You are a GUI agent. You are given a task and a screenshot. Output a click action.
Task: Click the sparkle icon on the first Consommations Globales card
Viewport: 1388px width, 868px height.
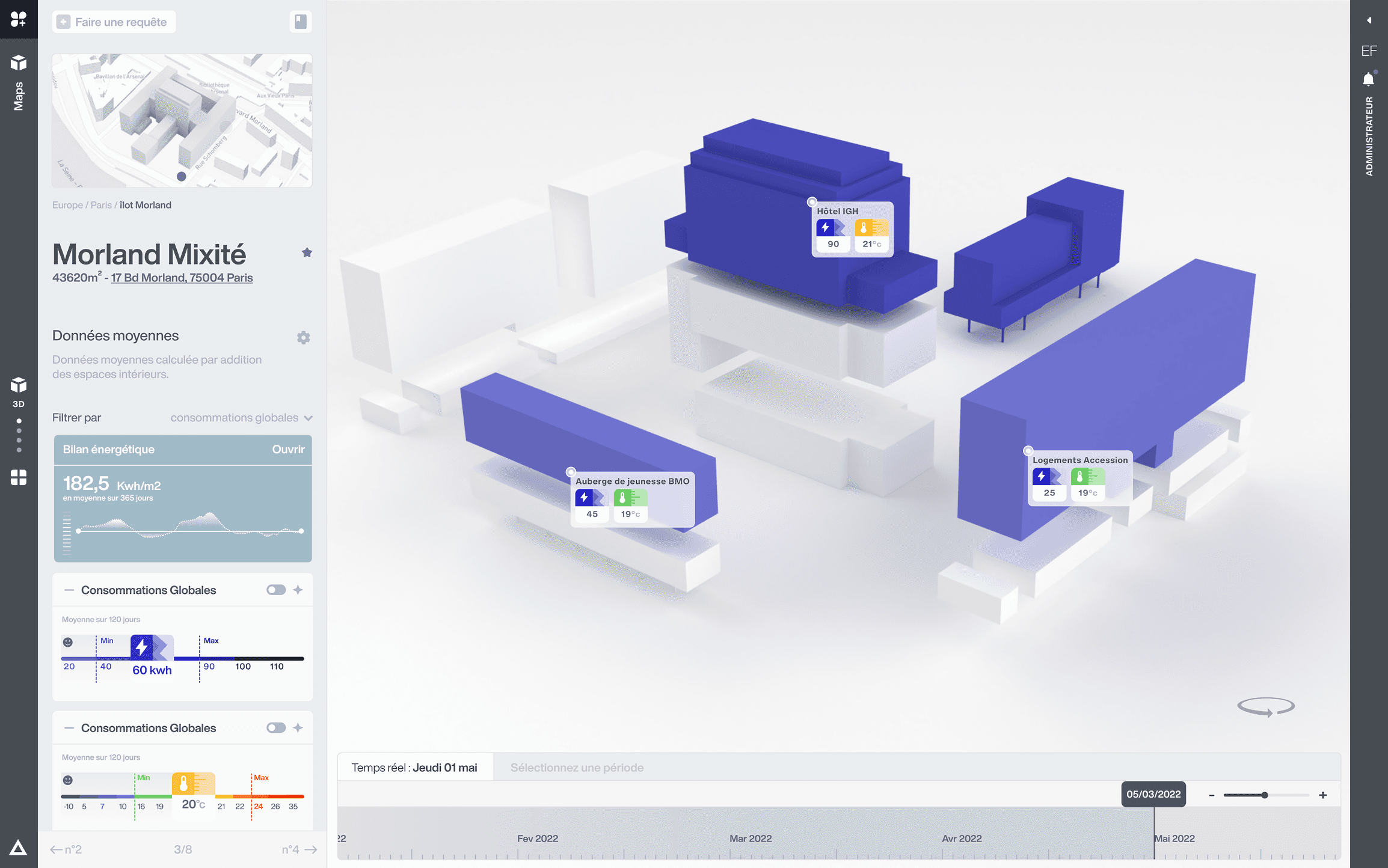(298, 590)
